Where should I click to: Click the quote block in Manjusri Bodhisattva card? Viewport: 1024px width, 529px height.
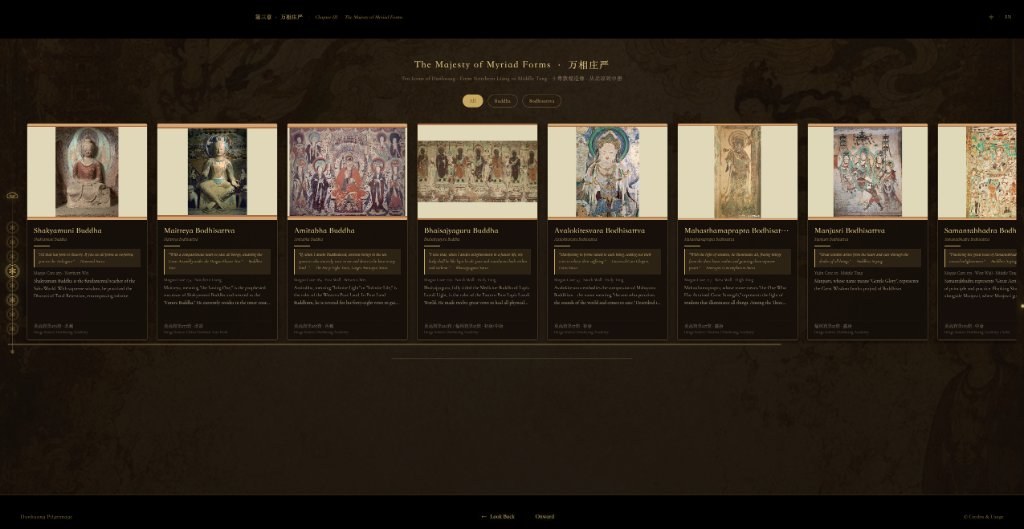point(867,258)
